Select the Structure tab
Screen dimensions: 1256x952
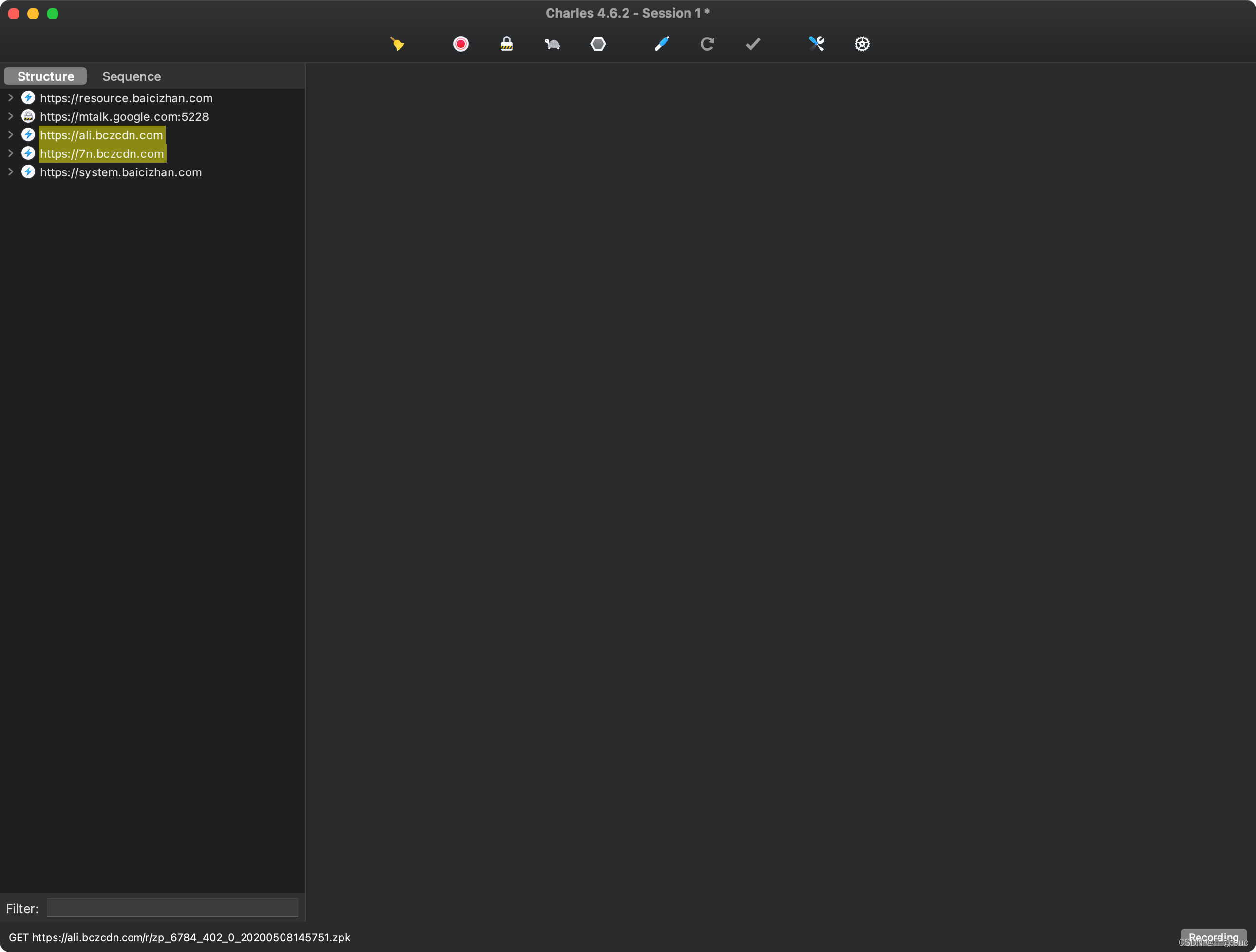coord(45,76)
